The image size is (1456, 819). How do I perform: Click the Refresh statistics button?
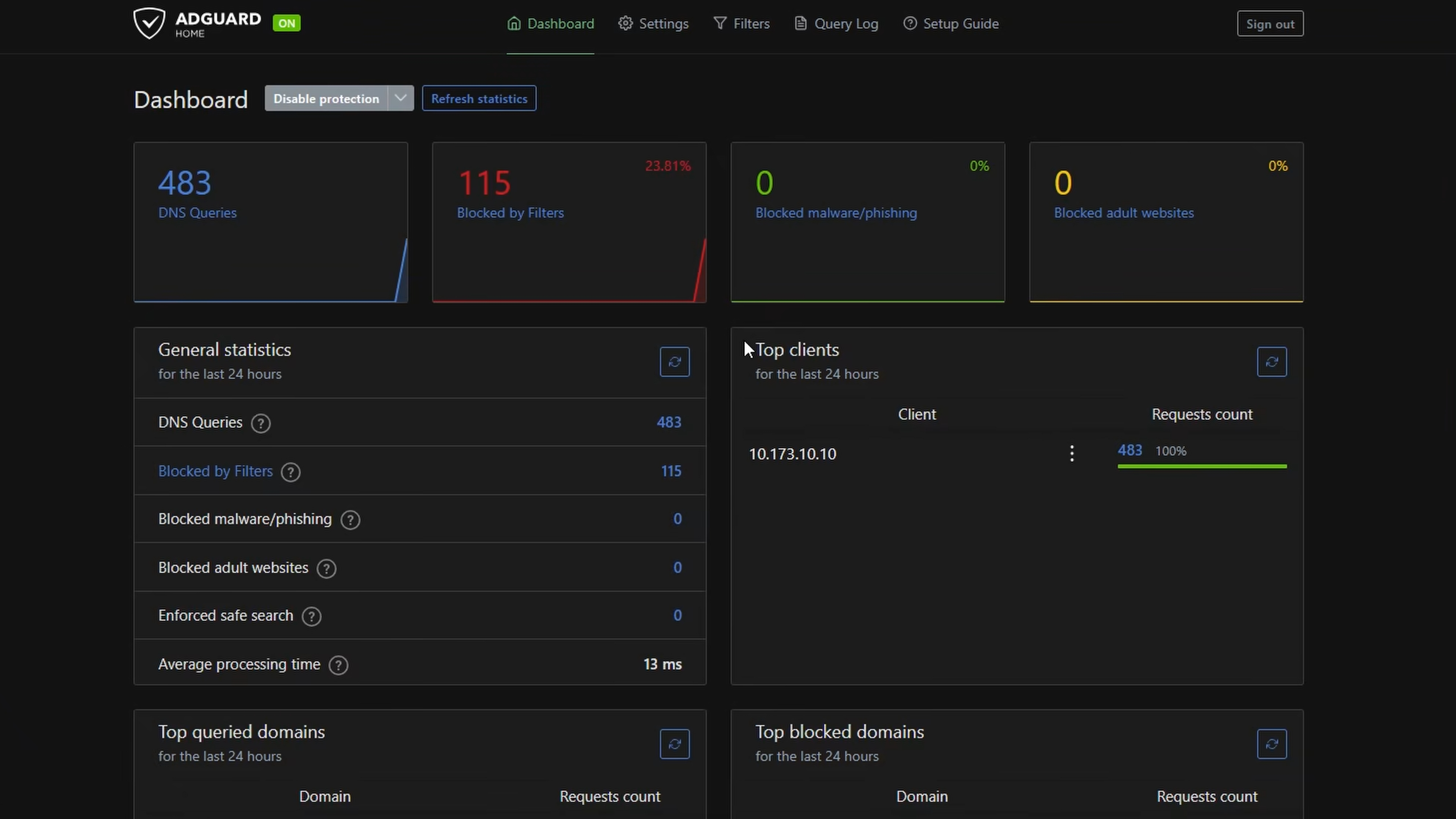(479, 98)
